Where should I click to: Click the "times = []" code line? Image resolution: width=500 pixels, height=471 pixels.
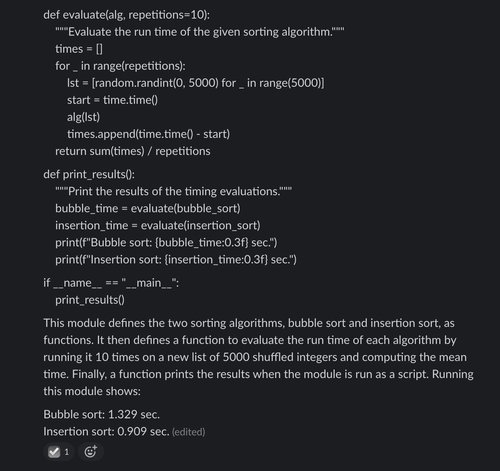pos(79,49)
